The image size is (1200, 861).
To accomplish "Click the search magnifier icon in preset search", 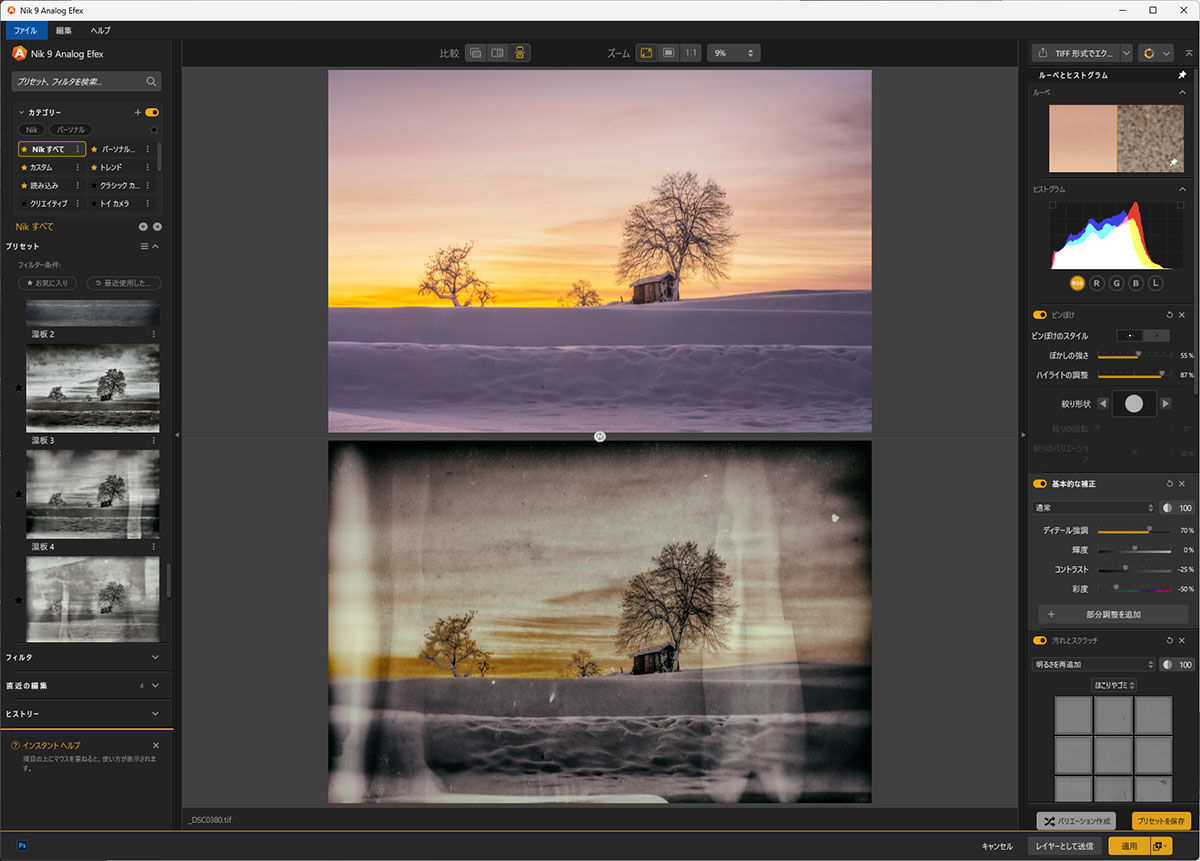I will pos(151,82).
